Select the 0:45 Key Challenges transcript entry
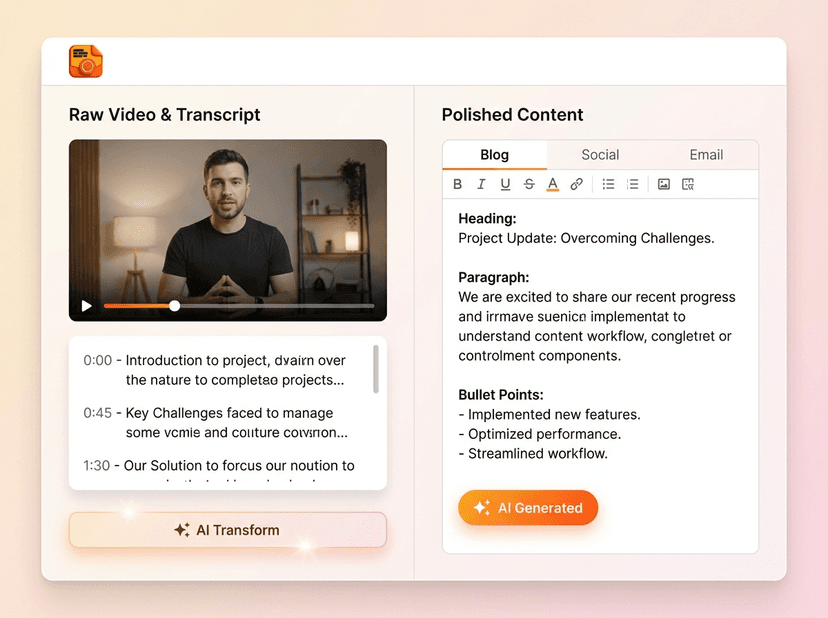 pos(213,422)
